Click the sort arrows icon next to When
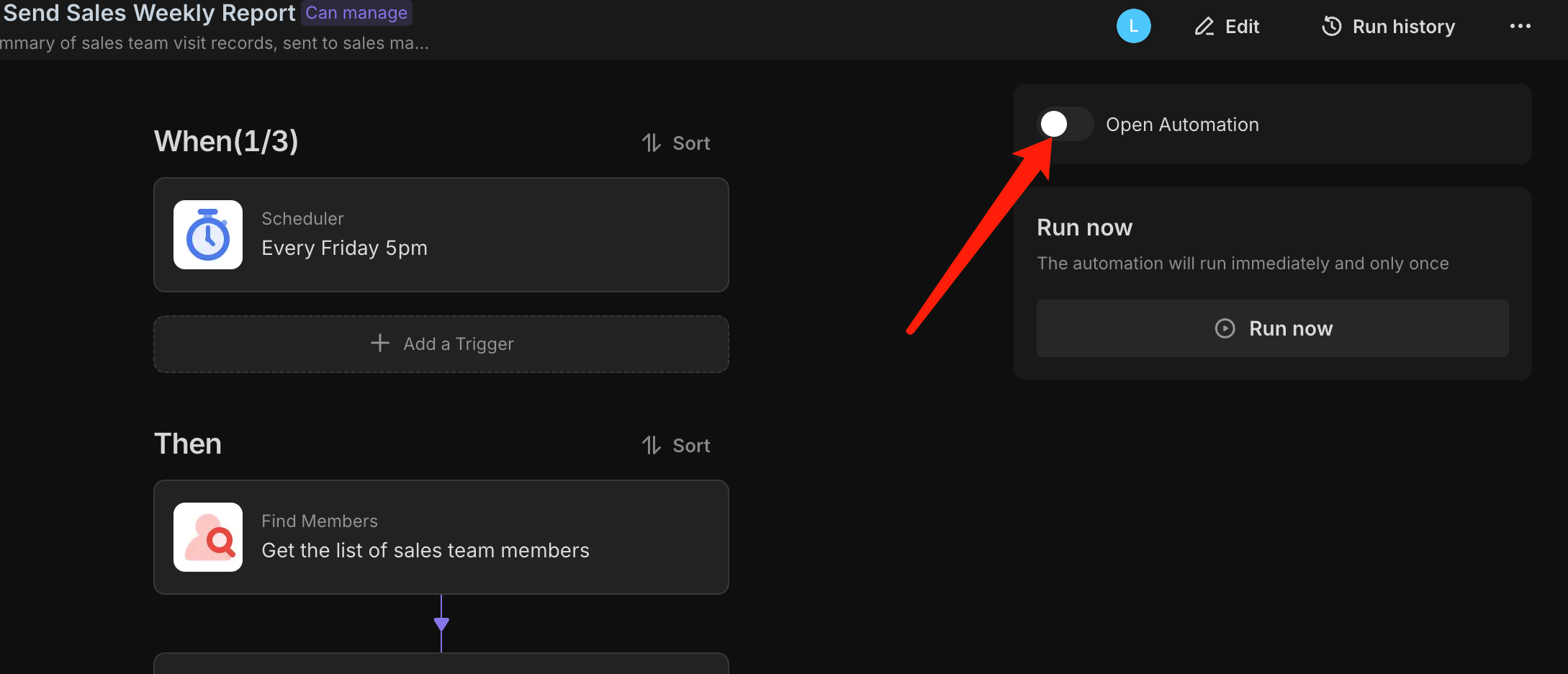Viewport: 1568px width, 674px height. [x=652, y=143]
